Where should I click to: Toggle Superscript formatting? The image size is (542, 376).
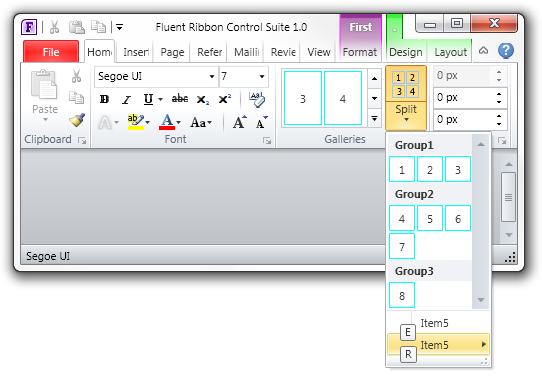[x=225, y=99]
